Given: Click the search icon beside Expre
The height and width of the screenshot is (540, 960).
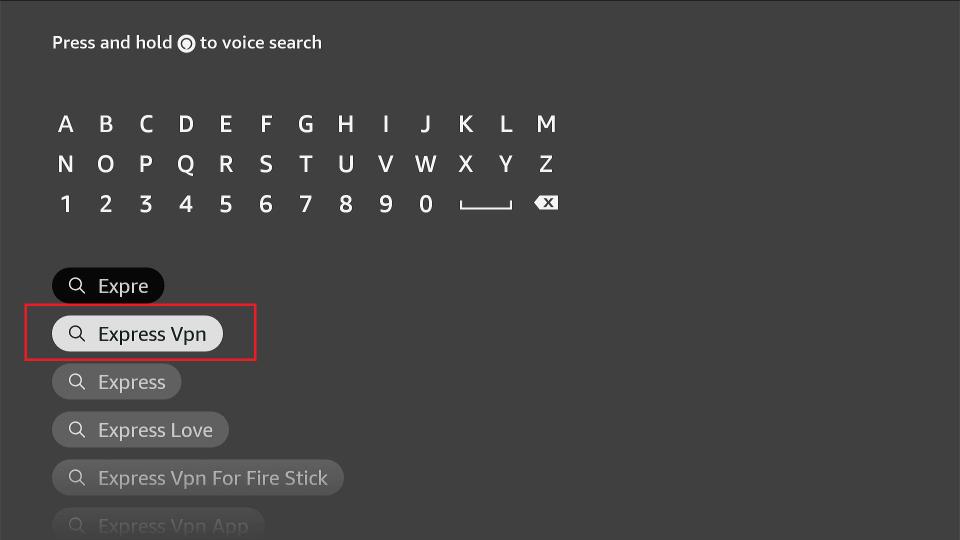Looking at the screenshot, I should (77, 285).
